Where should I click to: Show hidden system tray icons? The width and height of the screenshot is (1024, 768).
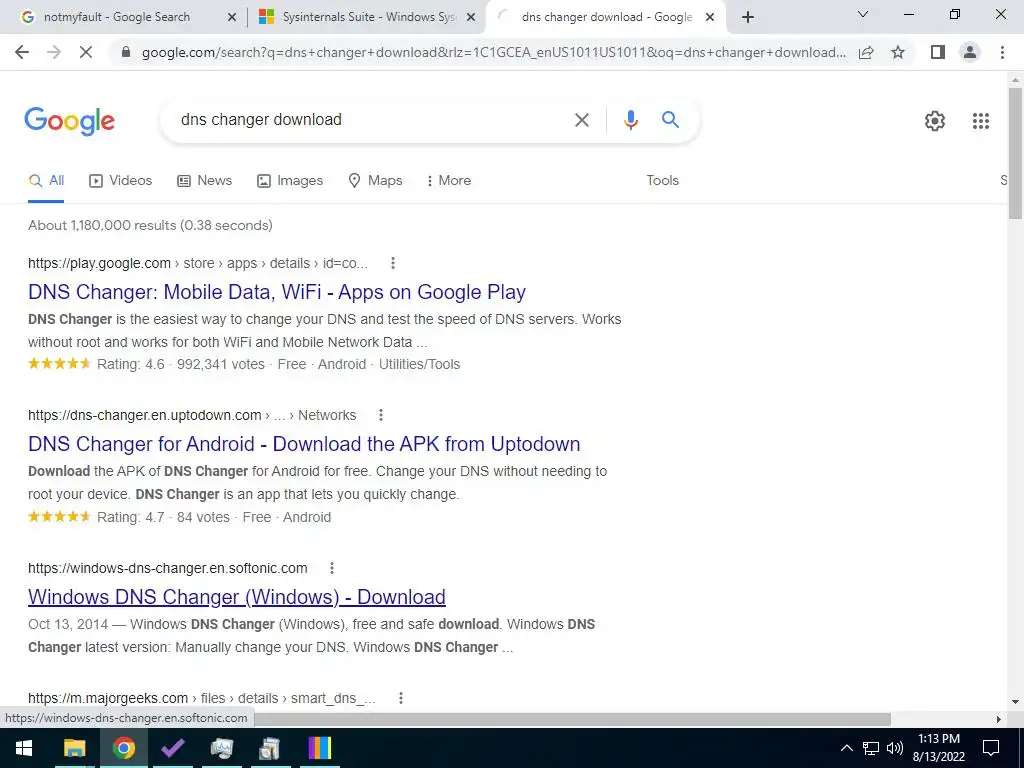click(x=846, y=748)
